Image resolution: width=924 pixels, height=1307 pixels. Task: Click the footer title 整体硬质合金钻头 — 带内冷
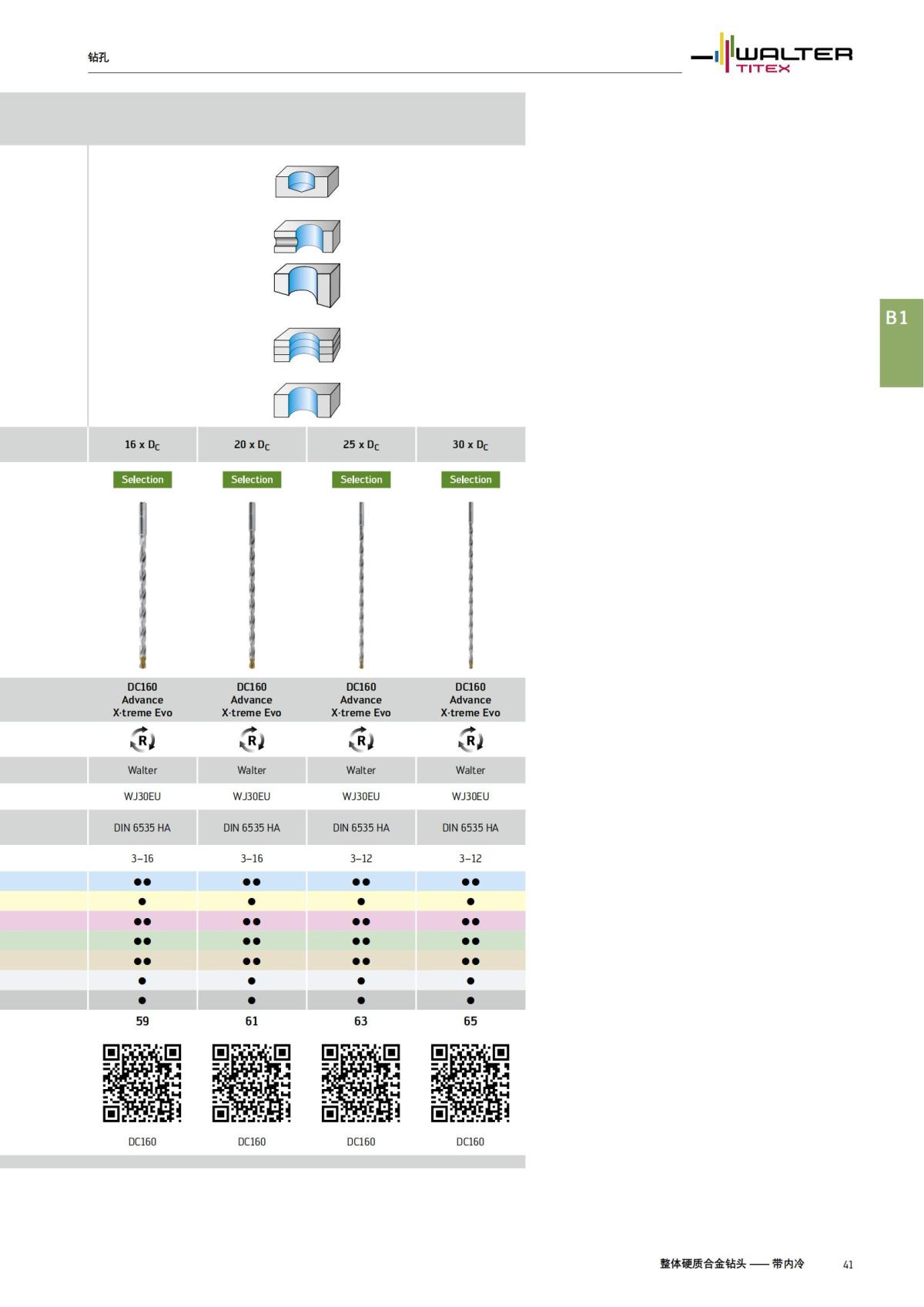732,1264
